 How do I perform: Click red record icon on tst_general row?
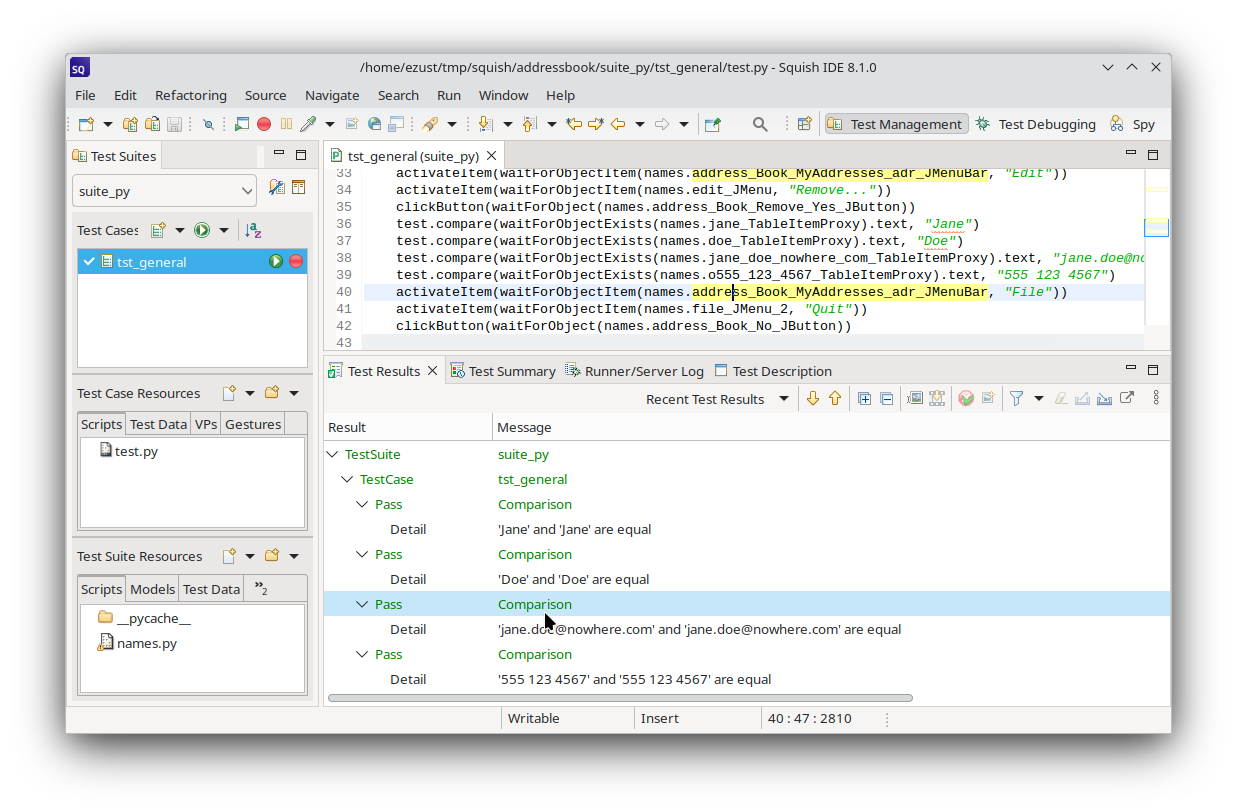296,261
